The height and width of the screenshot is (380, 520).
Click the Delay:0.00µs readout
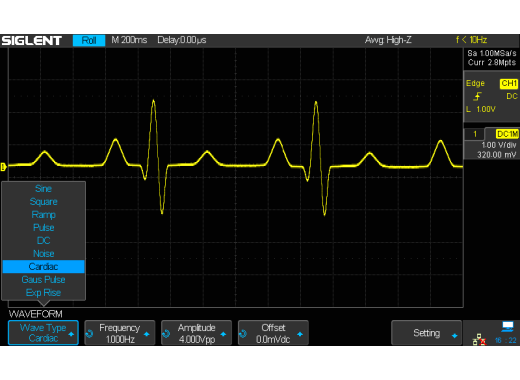pos(182,40)
